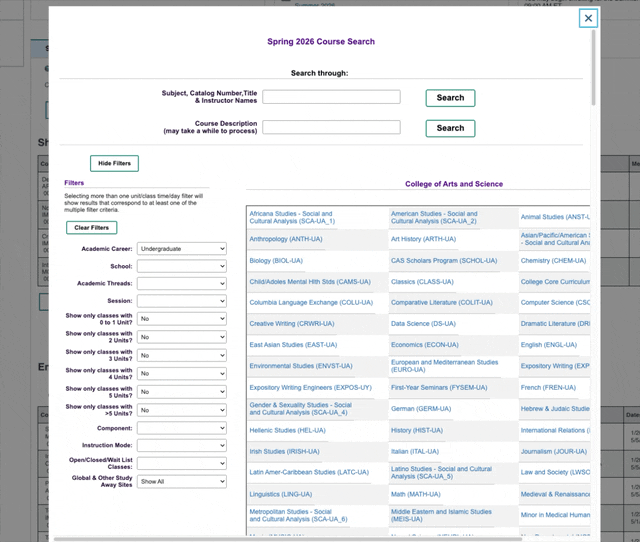Open Environmental Studies (ENVST-UA)
640x542 pixels.
tap(301, 366)
